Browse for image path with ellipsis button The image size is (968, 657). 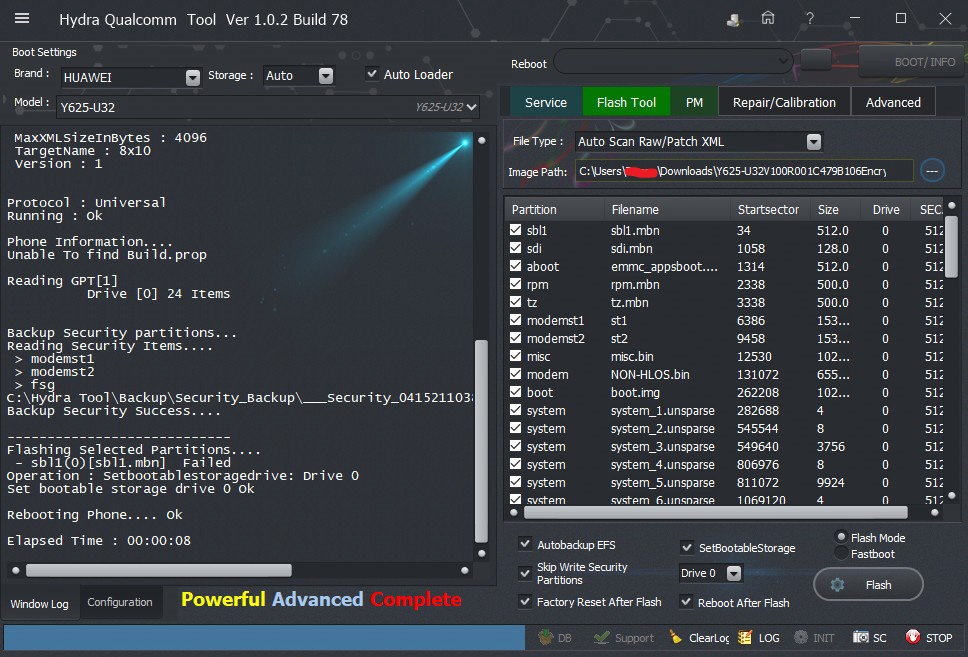coord(931,171)
